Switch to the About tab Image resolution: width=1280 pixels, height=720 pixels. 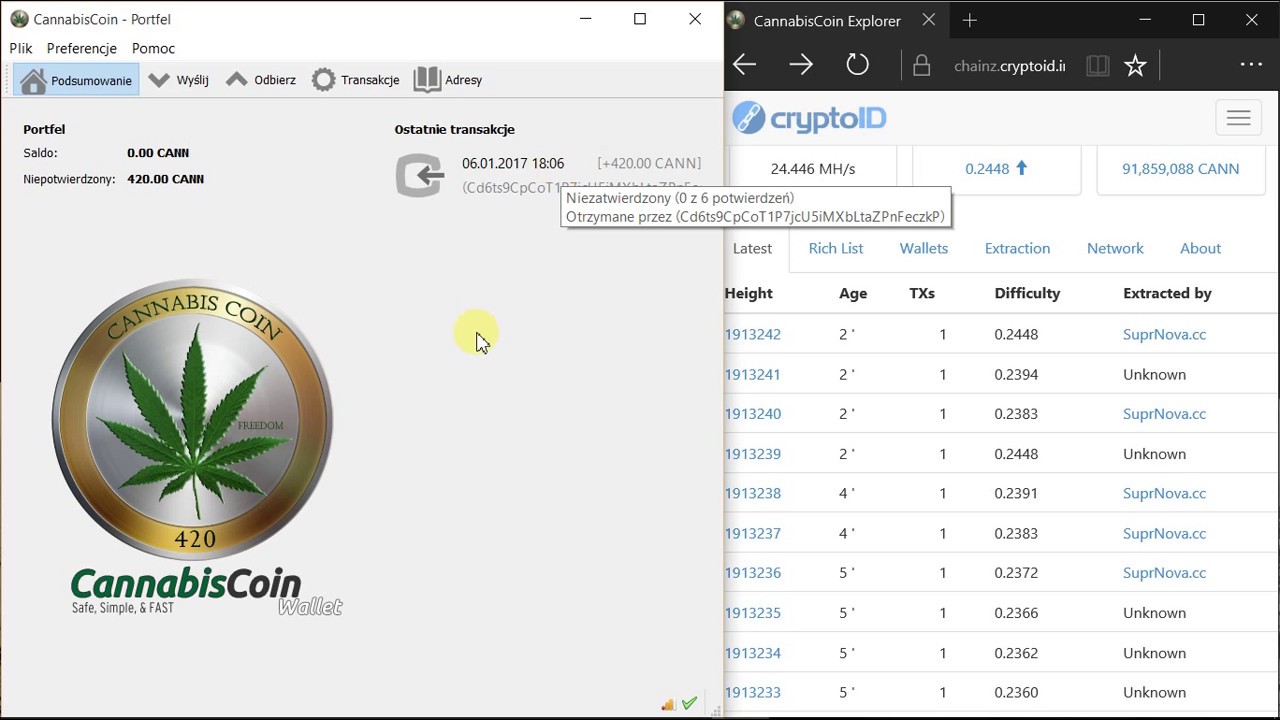pos(1200,248)
